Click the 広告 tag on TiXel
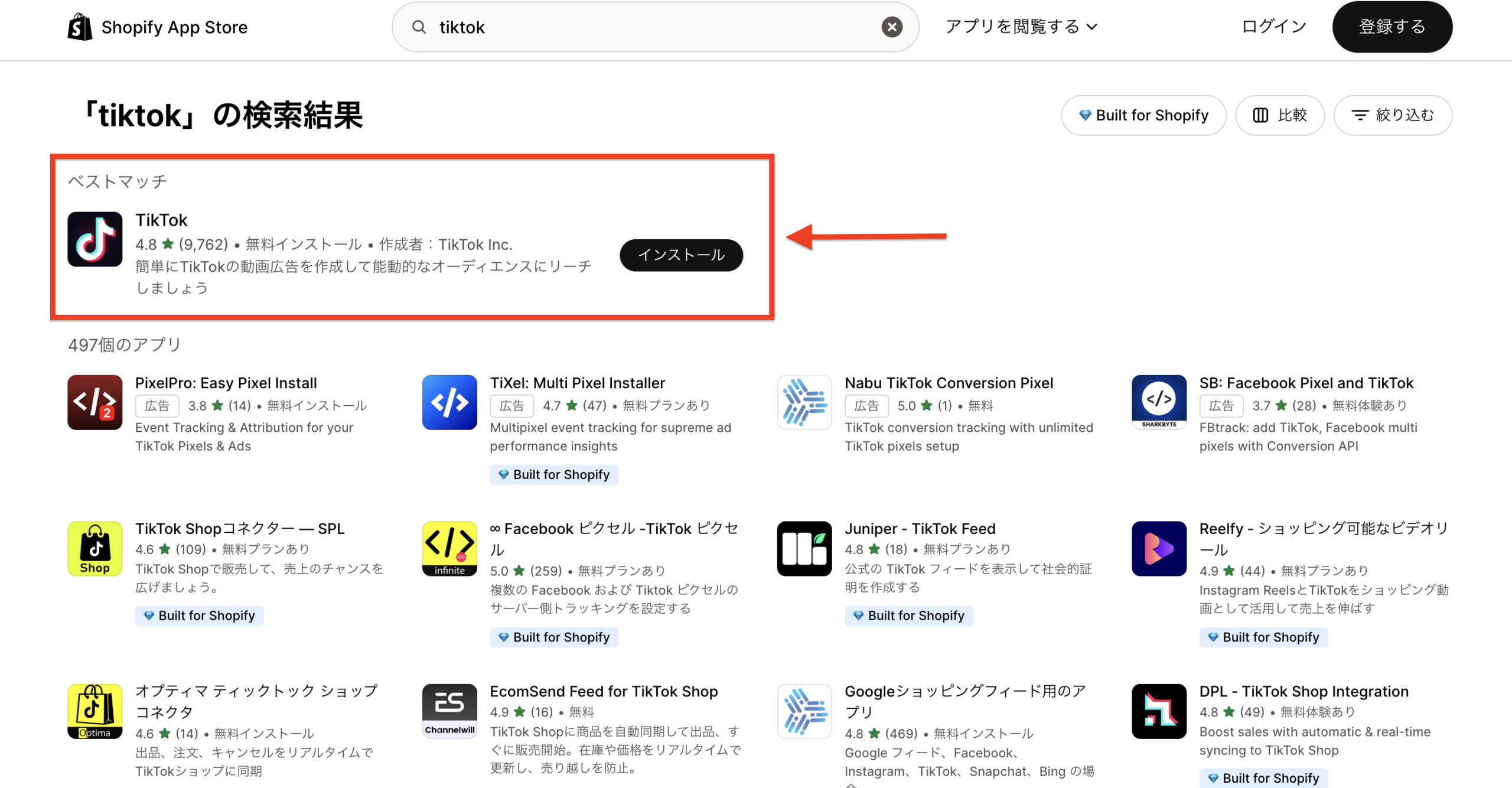 [x=511, y=406]
